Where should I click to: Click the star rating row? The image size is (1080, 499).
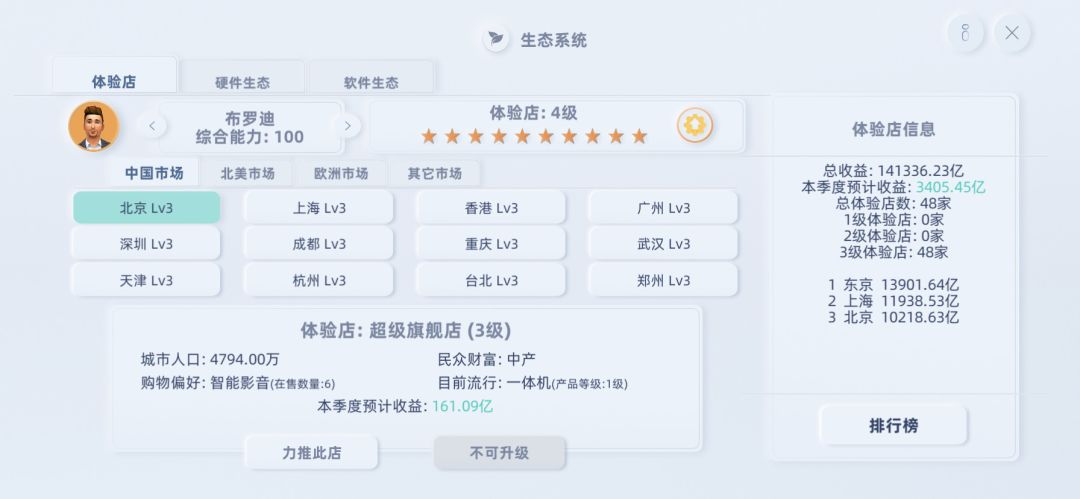pos(534,136)
